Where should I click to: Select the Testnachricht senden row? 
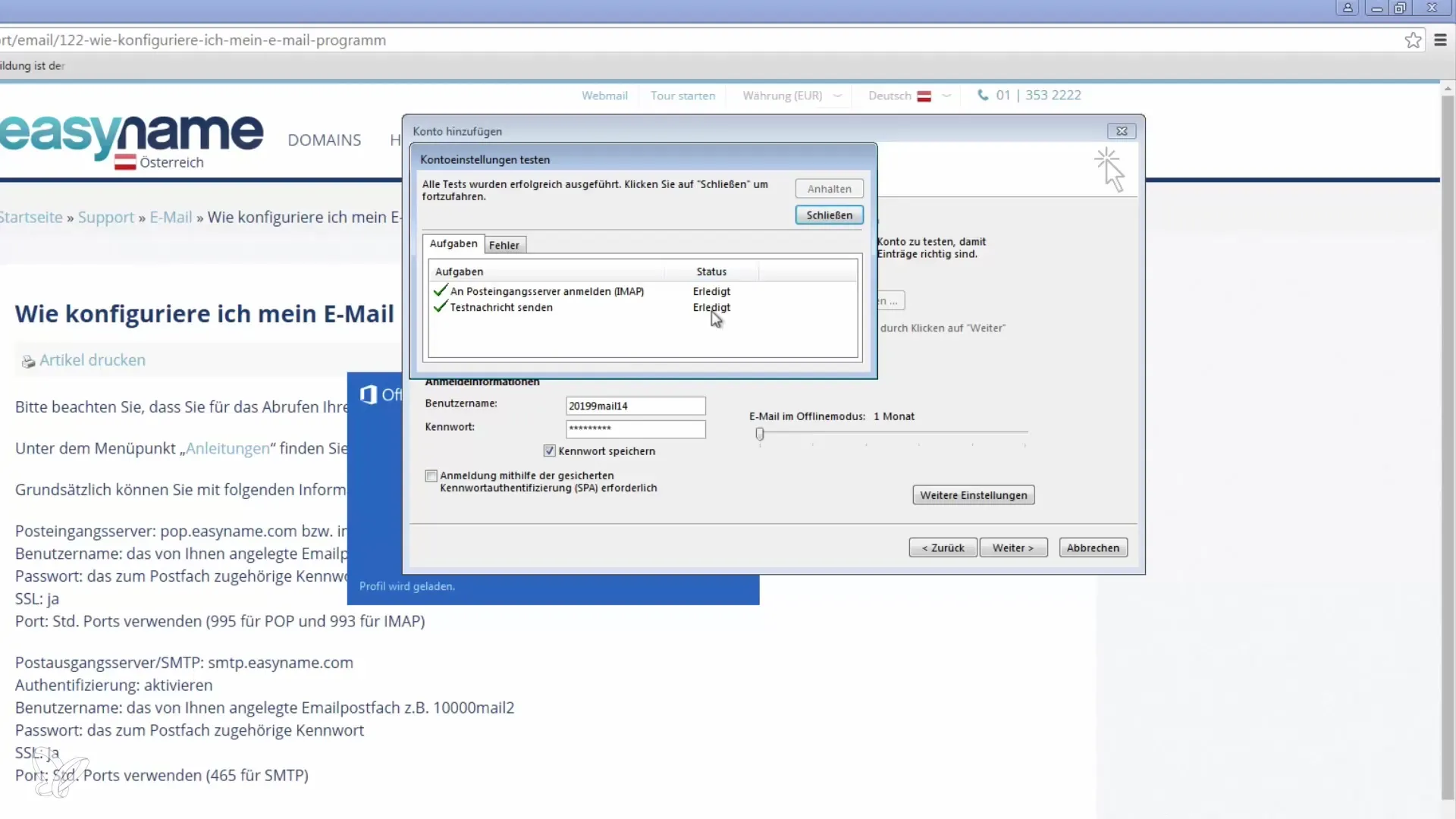point(643,307)
